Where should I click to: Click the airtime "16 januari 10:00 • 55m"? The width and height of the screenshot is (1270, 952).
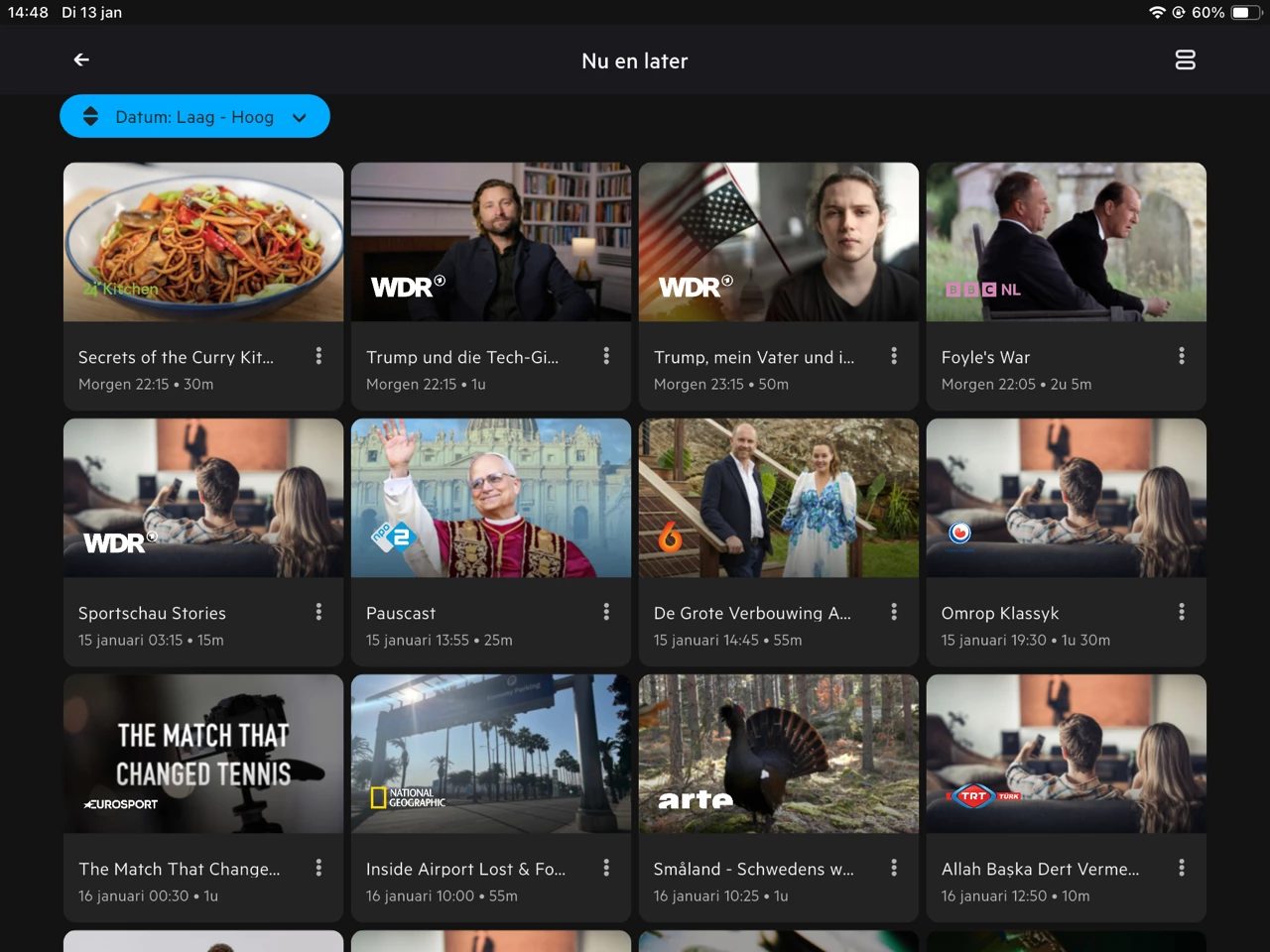pos(442,895)
